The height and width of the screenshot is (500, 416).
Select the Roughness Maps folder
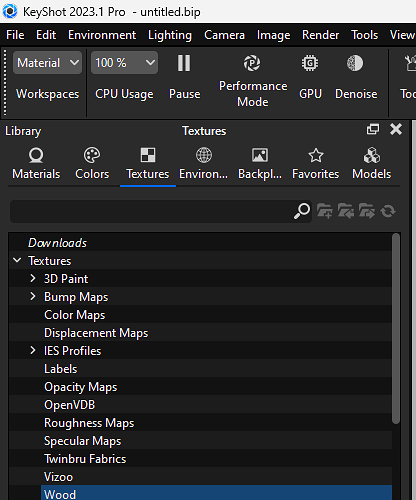click(x=89, y=423)
